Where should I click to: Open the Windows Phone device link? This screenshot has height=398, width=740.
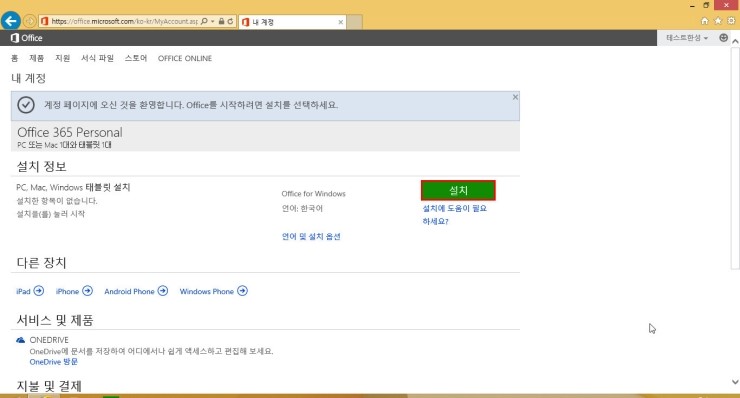coord(207,291)
